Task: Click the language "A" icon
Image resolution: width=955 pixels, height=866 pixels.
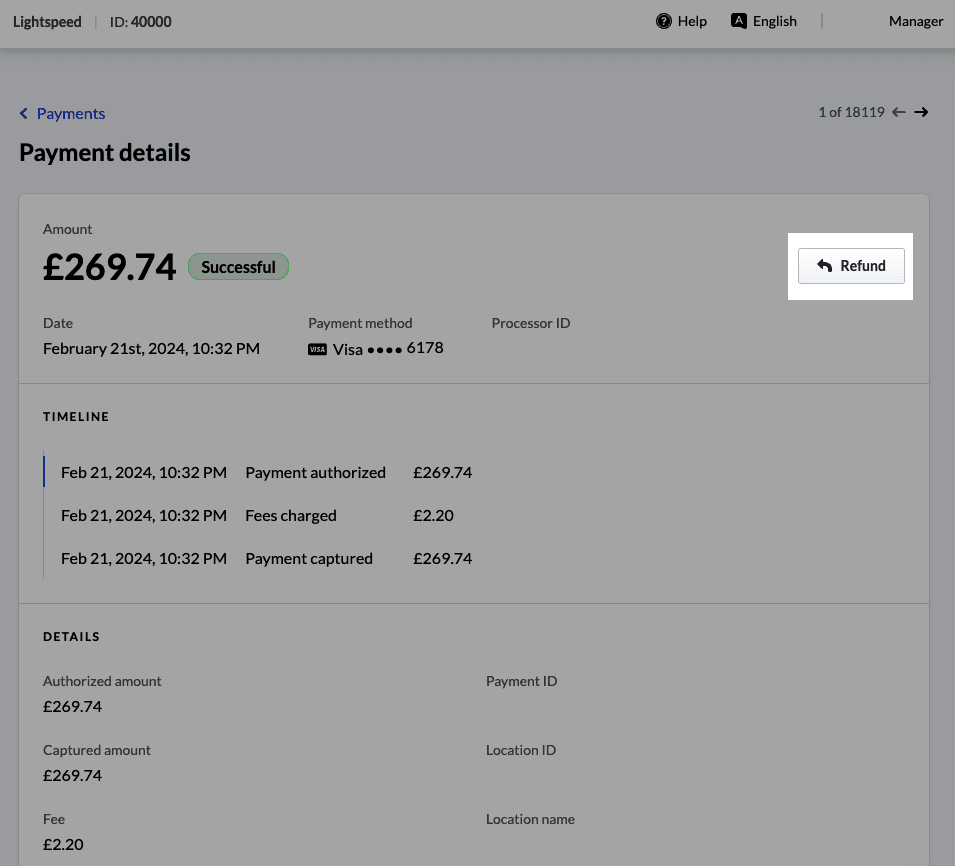Action: click(x=739, y=21)
